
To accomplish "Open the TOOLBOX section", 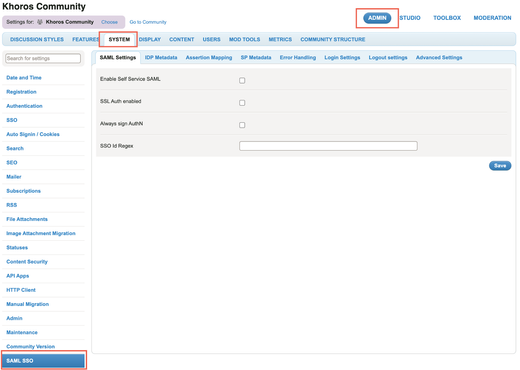I will 447,18.
